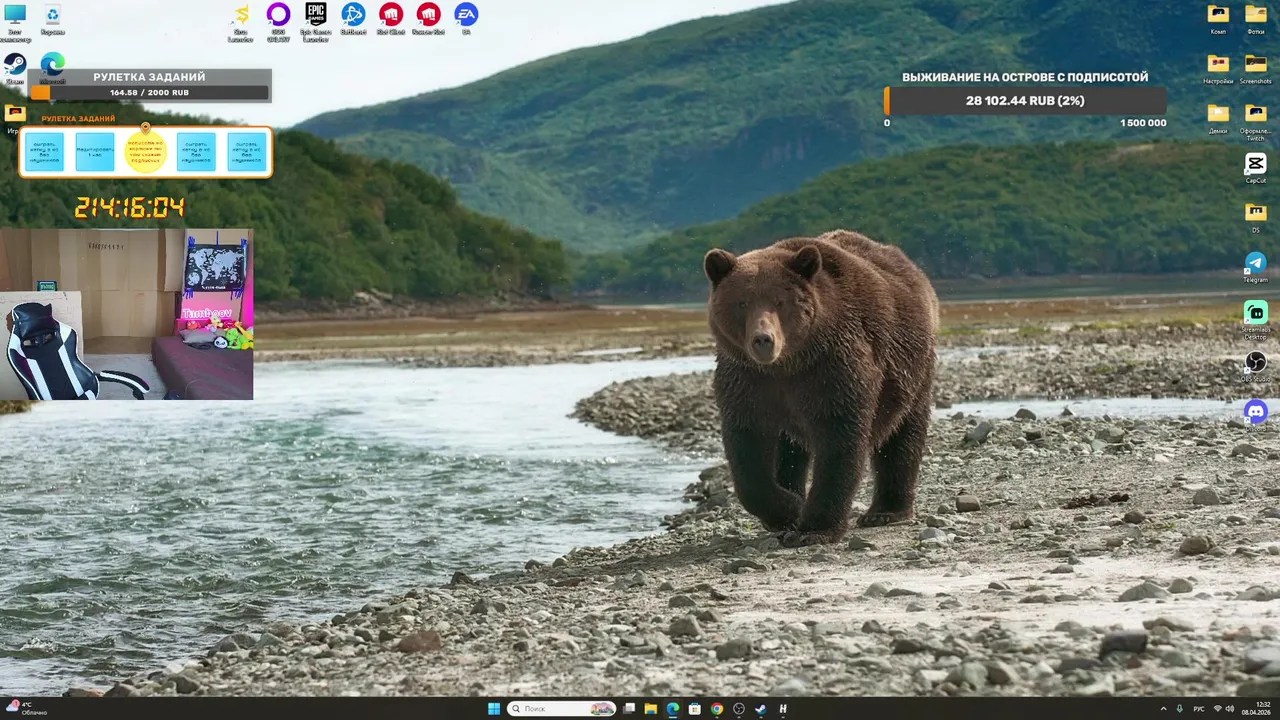
Task: Click the 214:16:04 countdown timer
Action: 129,207
